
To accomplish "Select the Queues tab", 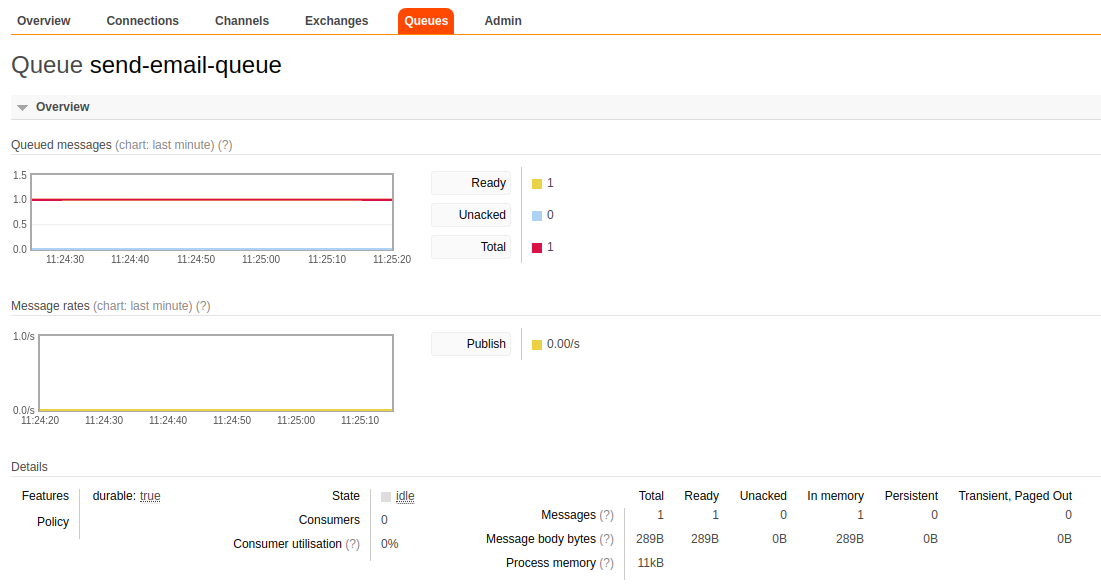I will click(x=426, y=21).
